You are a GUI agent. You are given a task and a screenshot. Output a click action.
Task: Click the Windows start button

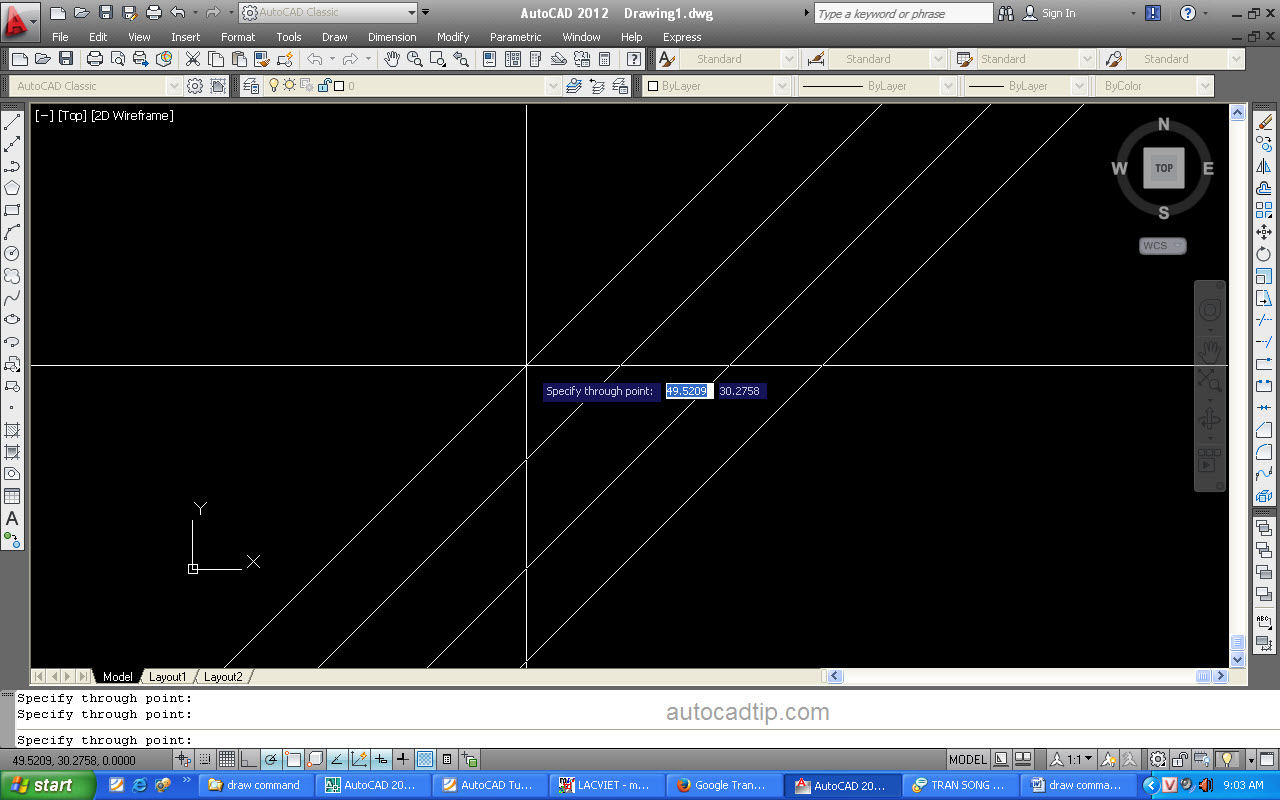tap(48, 785)
